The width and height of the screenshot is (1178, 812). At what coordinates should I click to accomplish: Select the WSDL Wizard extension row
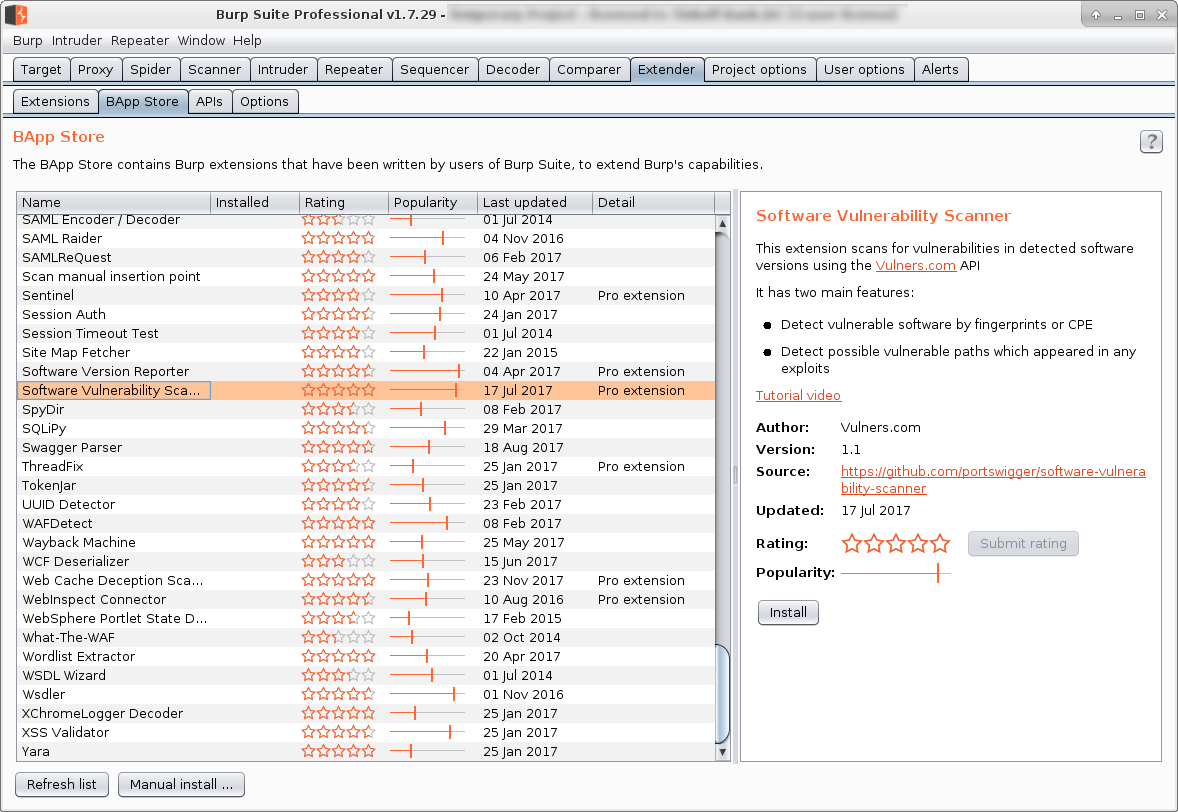366,675
